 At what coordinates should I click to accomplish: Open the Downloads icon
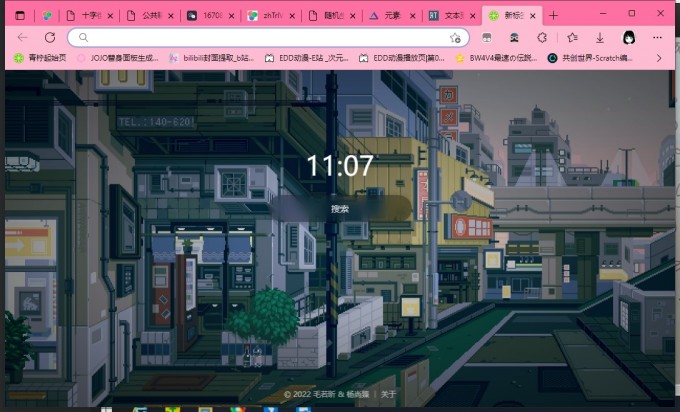tap(600, 38)
